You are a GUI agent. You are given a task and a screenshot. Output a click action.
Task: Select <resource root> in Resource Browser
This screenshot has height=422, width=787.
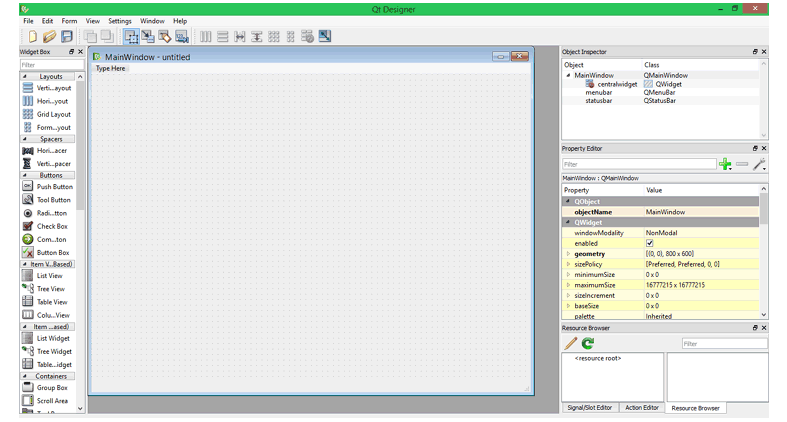pyautogui.click(x=598, y=358)
